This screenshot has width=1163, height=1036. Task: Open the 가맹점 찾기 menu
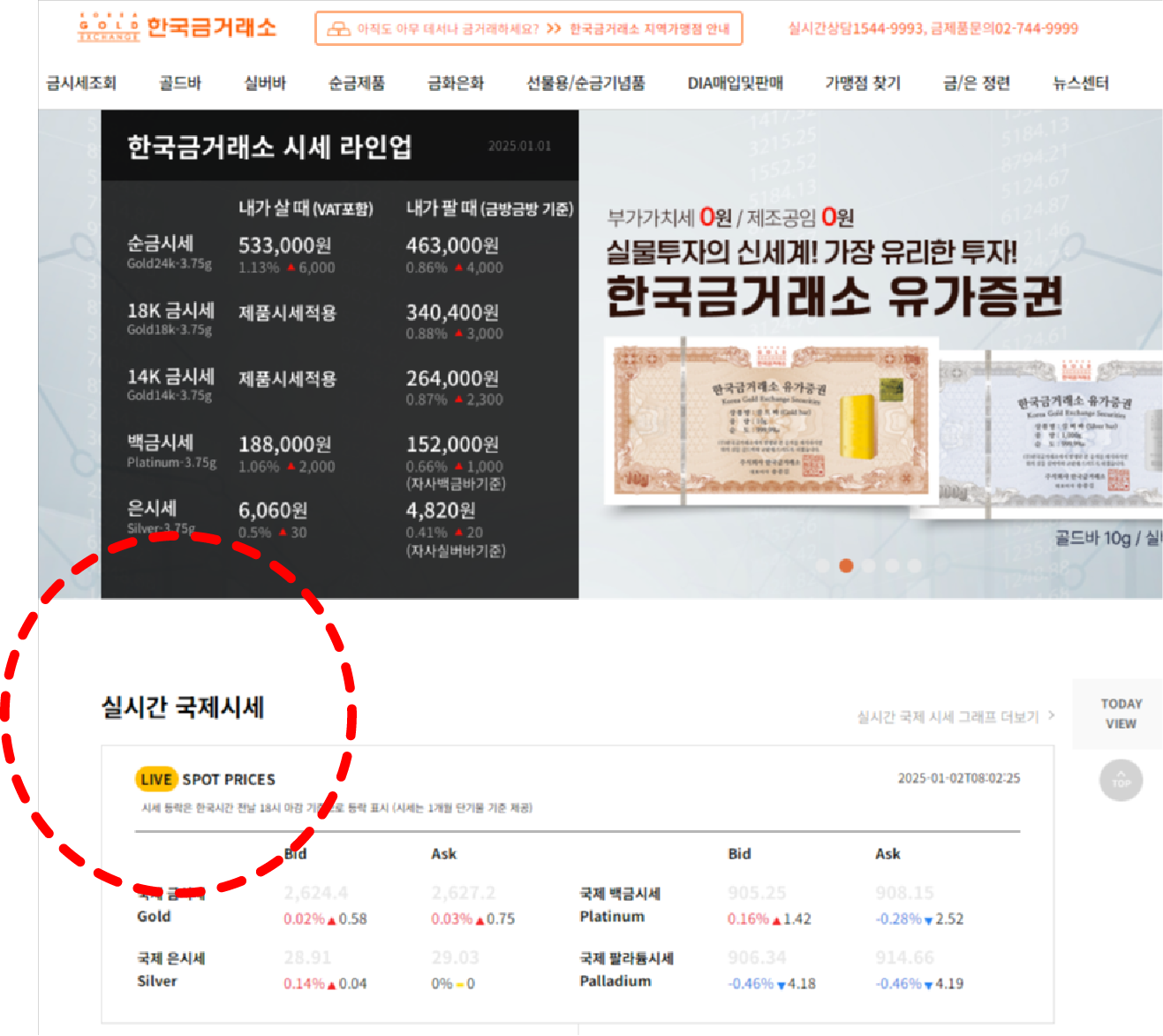point(863,83)
